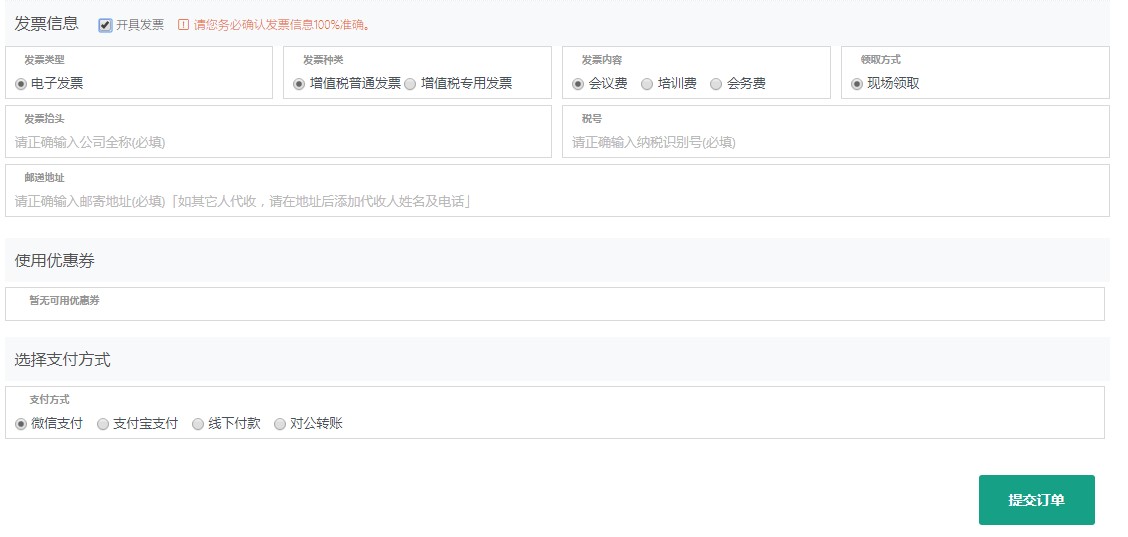Select 会务费 as invoice content
This screenshot has height=537, width=1128.
coord(716,84)
